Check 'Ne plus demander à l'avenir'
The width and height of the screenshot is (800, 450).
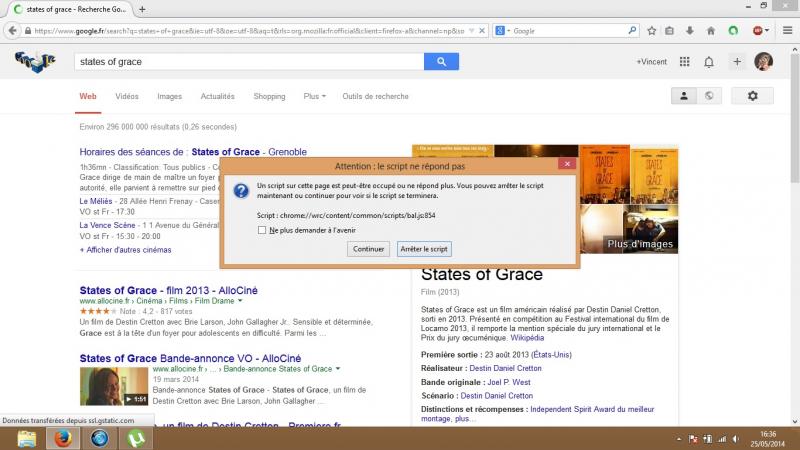[262, 230]
